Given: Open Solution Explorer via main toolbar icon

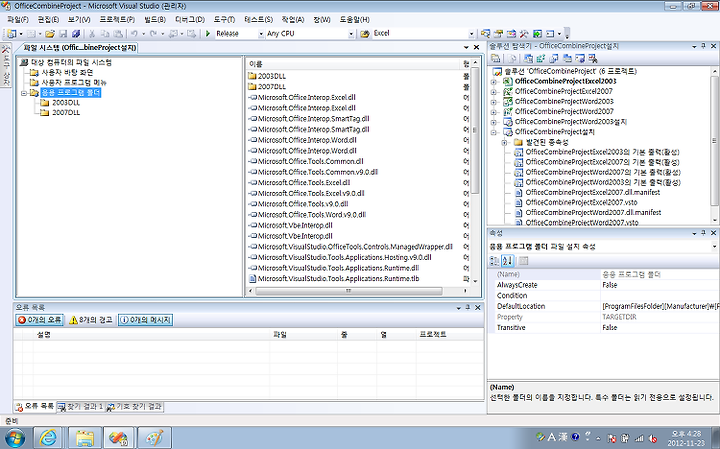Looking at the screenshot, I should (485, 34).
